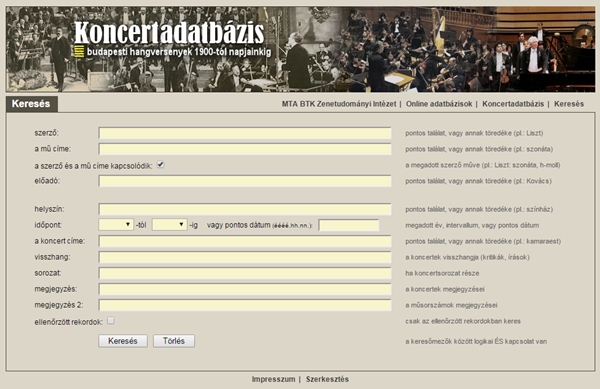Click the Koncertadatbázis banner title

point(169,33)
